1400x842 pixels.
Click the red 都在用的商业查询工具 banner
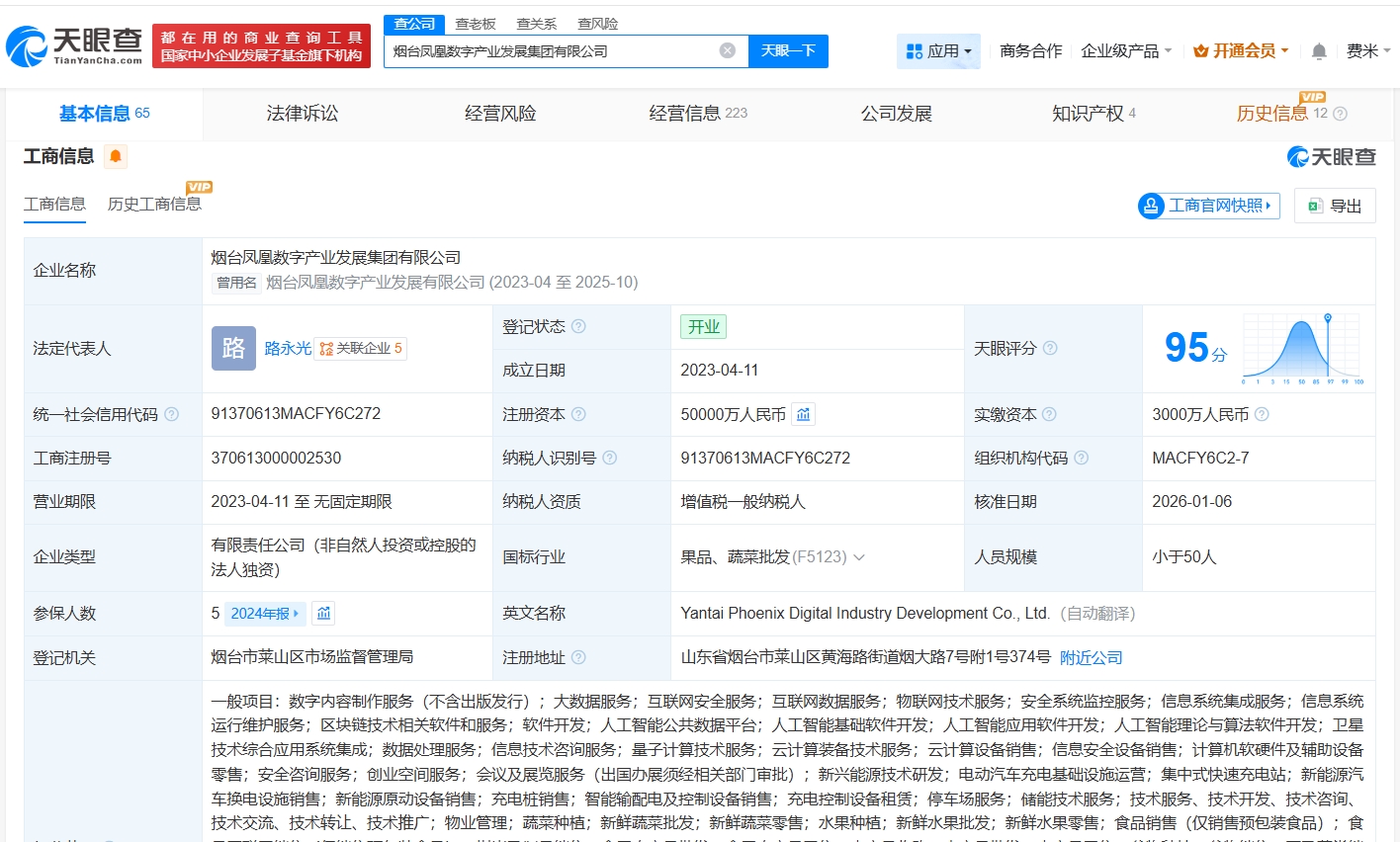coord(261,46)
